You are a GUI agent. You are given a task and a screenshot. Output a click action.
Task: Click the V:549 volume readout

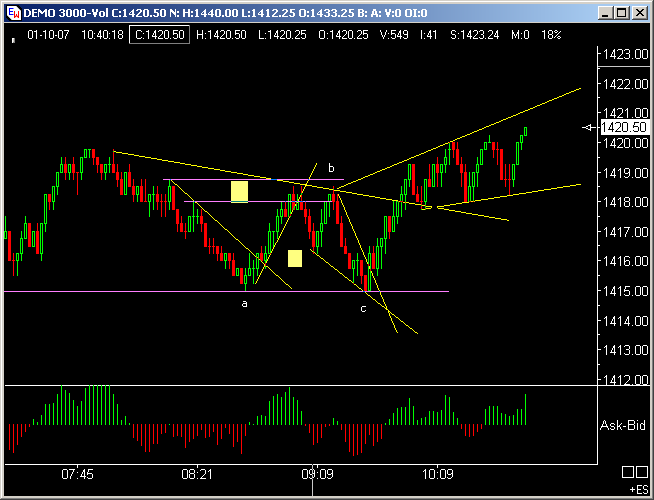point(394,35)
